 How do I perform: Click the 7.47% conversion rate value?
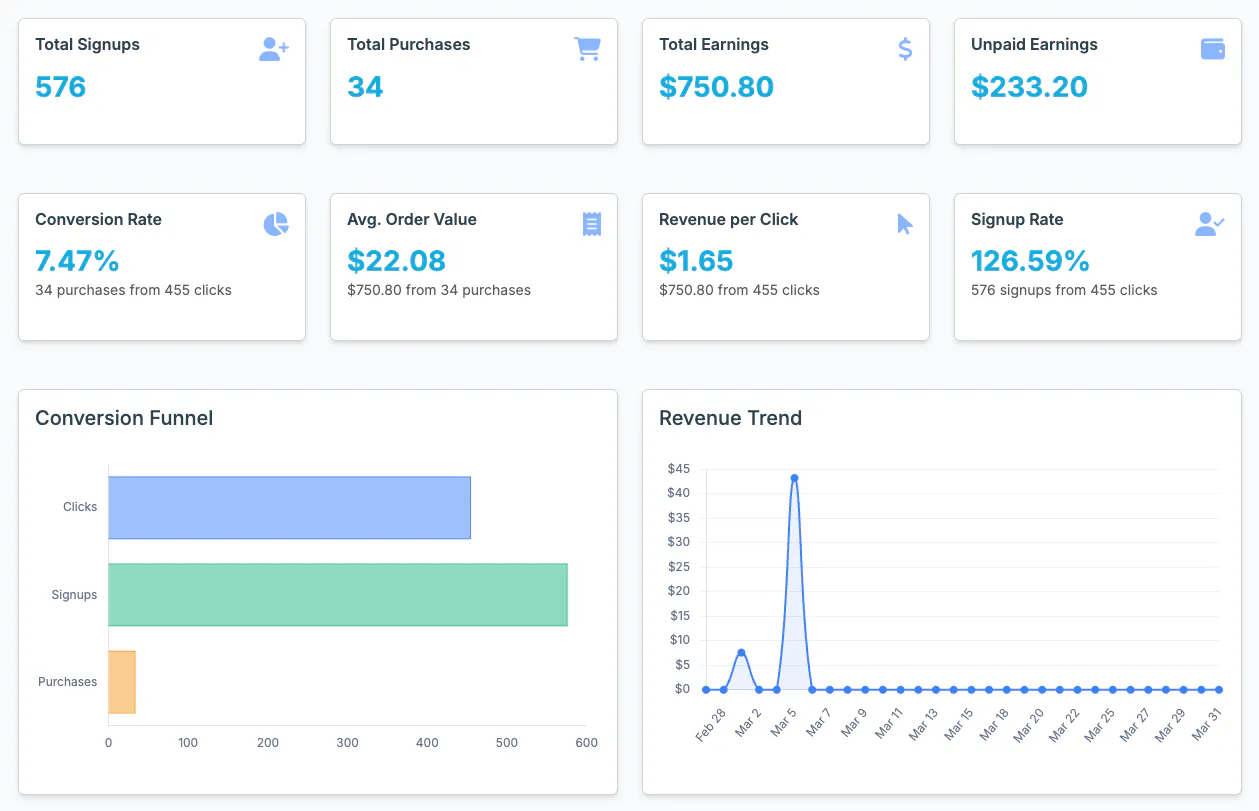[77, 261]
